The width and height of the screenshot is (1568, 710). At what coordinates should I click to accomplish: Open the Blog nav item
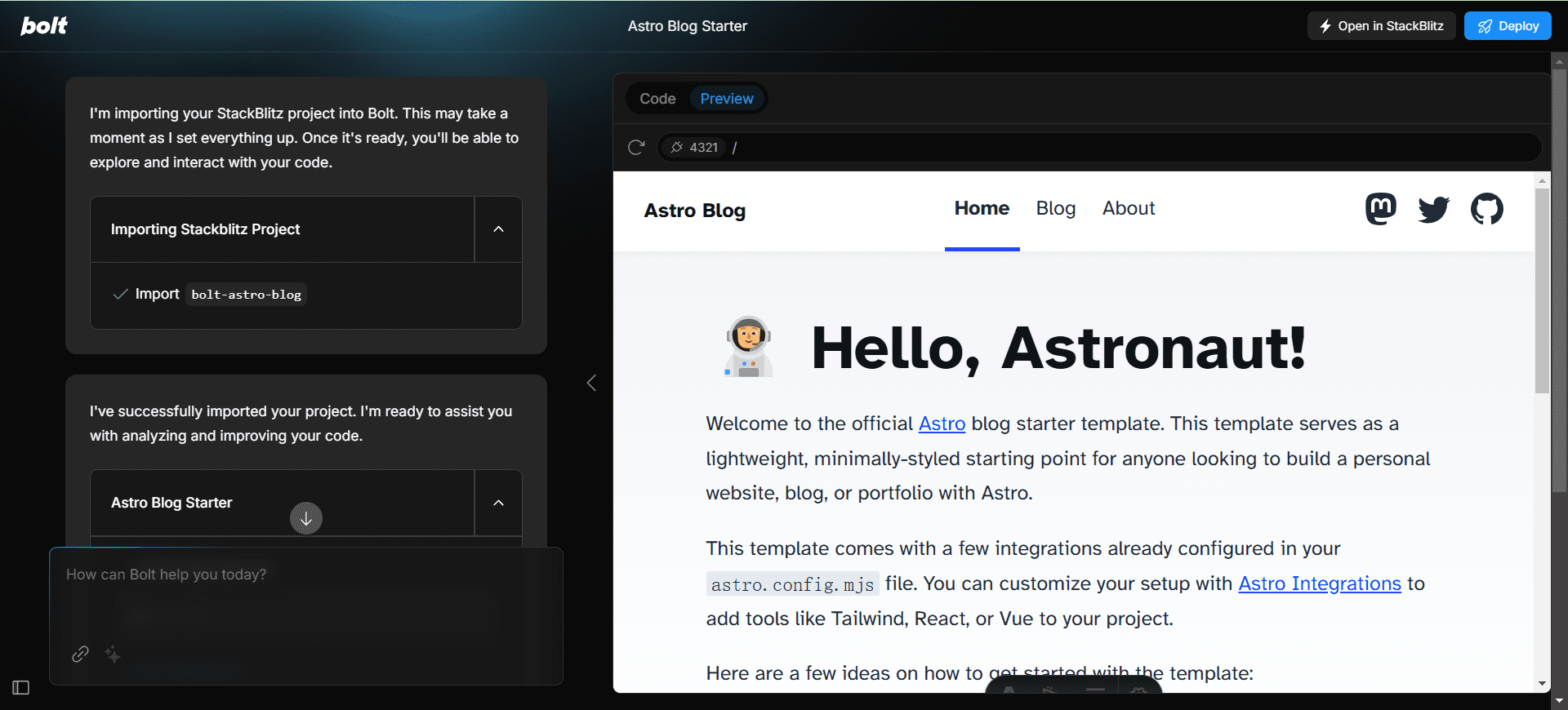click(x=1056, y=208)
